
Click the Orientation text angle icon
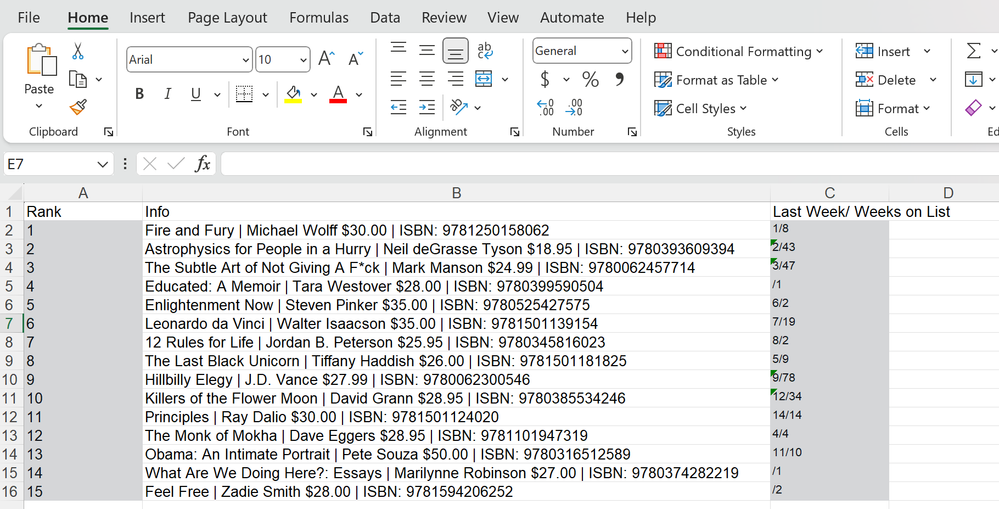click(459, 107)
